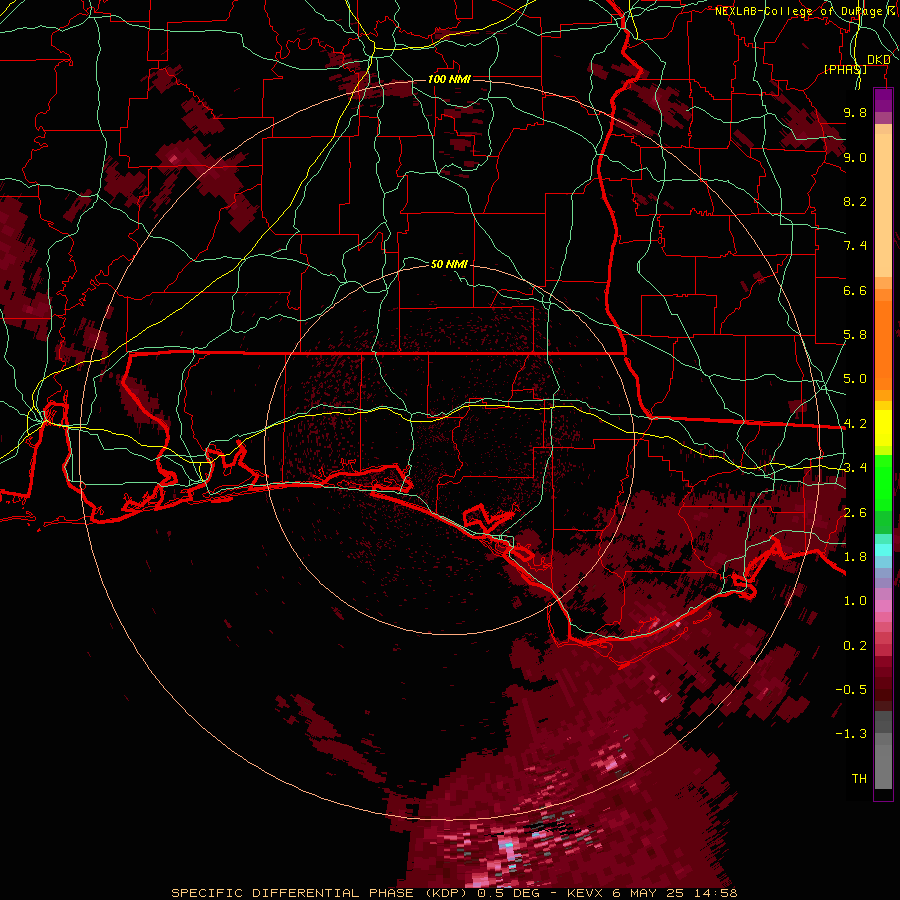The width and height of the screenshot is (900, 900).
Task: Click the 7.4 scale value label
Action: coord(855,246)
